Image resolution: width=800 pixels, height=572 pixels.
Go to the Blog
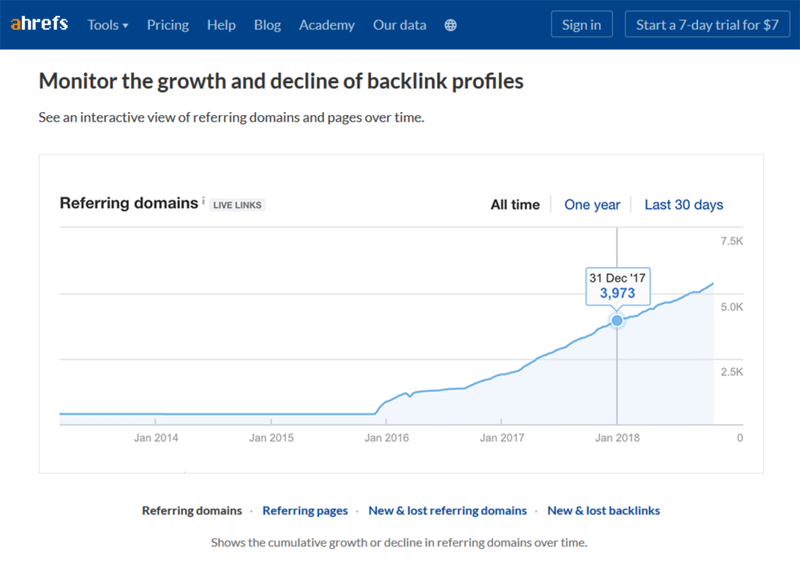(x=267, y=25)
